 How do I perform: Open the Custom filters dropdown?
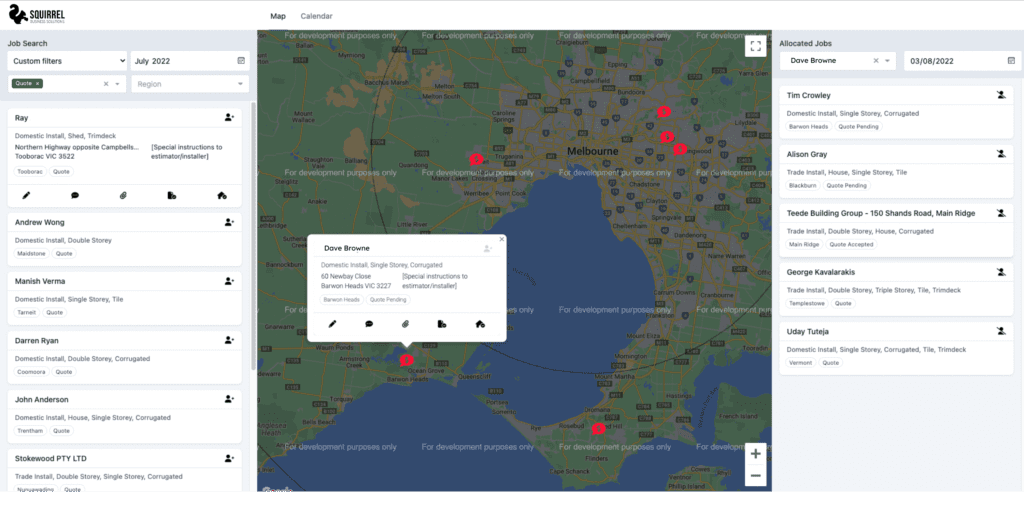[x=67, y=61]
